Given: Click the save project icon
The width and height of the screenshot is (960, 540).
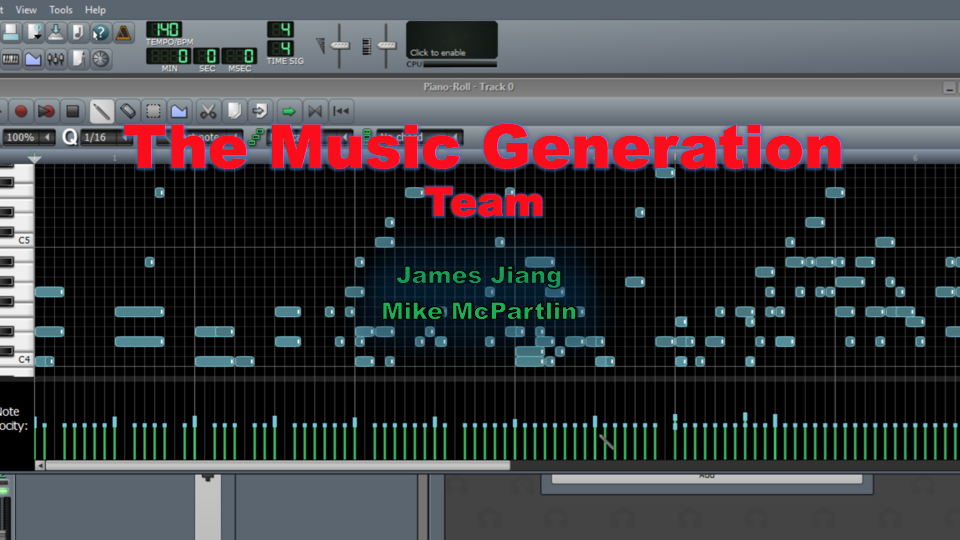Looking at the screenshot, I should tap(10, 32).
